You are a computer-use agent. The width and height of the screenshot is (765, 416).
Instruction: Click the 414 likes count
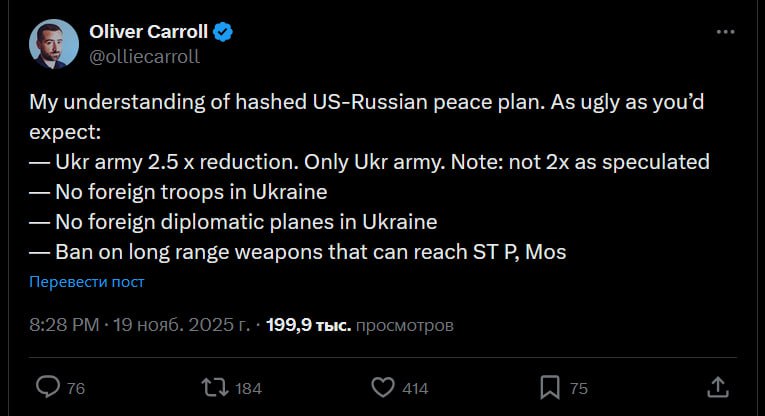(x=415, y=388)
